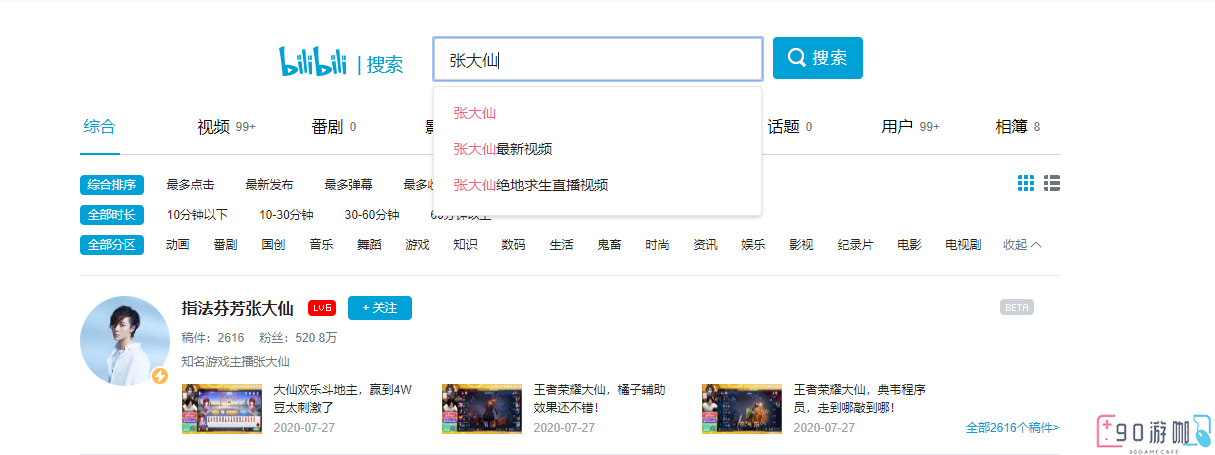Follow user with + 关注 button

pyautogui.click(x=380, y=308)
